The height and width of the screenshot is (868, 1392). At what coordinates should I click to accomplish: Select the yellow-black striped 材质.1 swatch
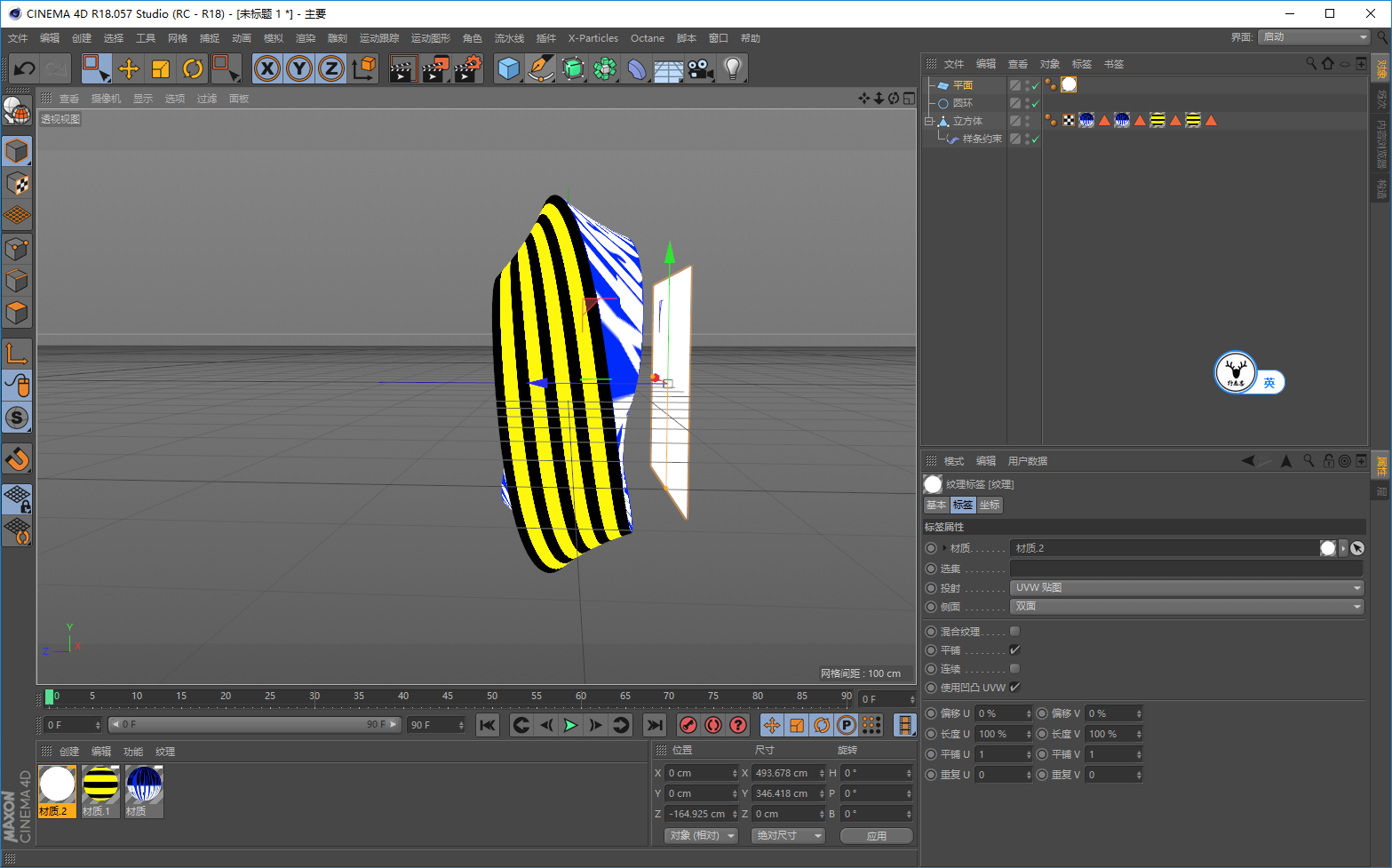click(x=100, y=791)
